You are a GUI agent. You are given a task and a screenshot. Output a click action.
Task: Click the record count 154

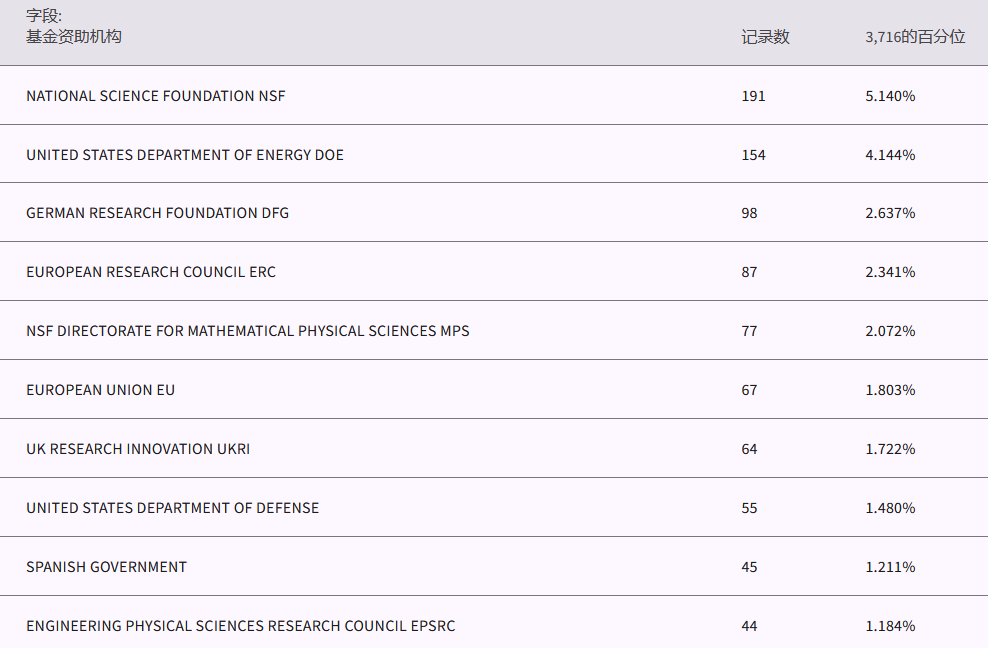pos(753,155)
